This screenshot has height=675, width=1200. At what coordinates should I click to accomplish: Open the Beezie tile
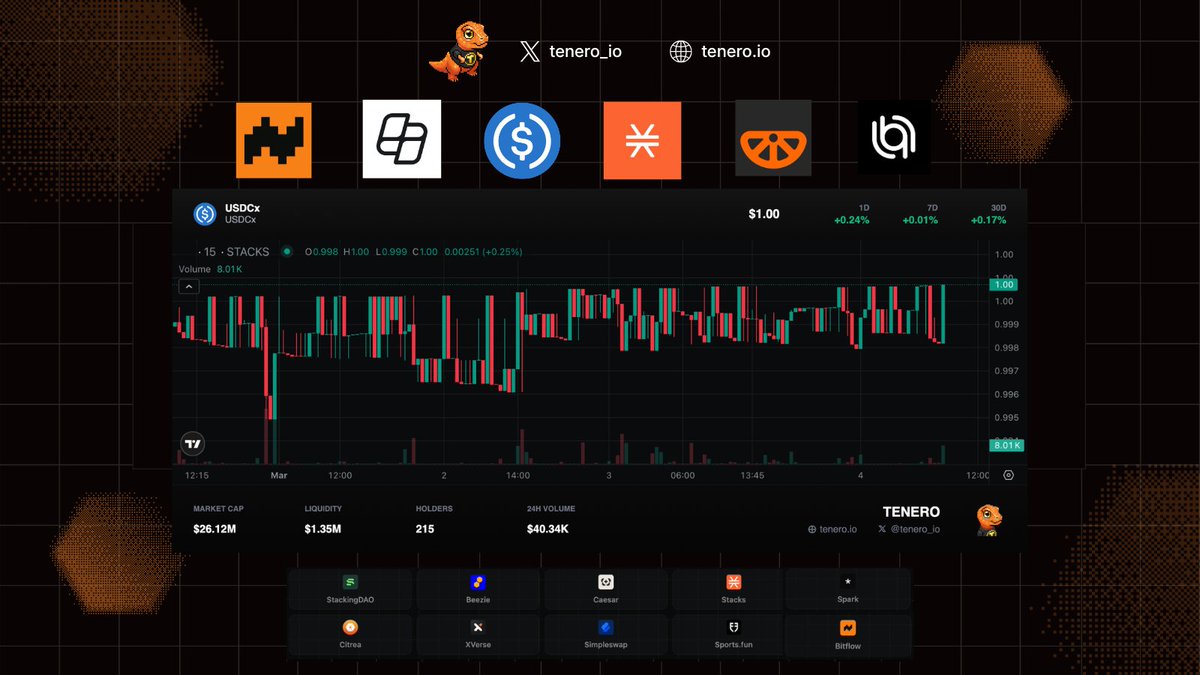coord(477,589)
